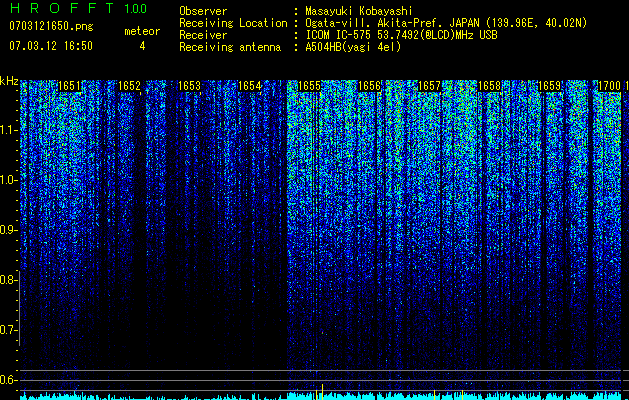Click the meteor count value 4
Screen dimensions: 629x400
pos(142,46)
